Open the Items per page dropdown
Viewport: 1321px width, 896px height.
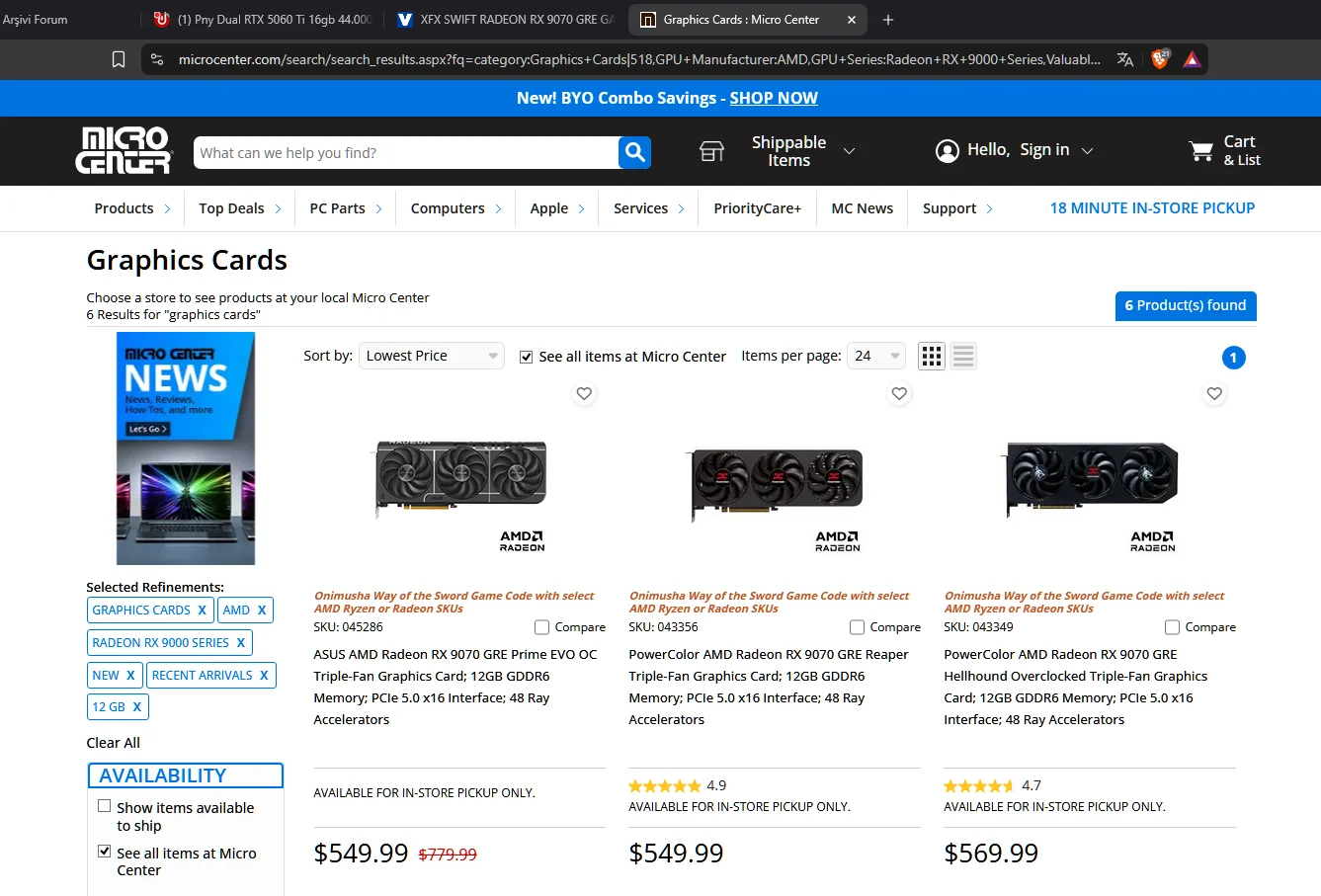pos(876,356)
